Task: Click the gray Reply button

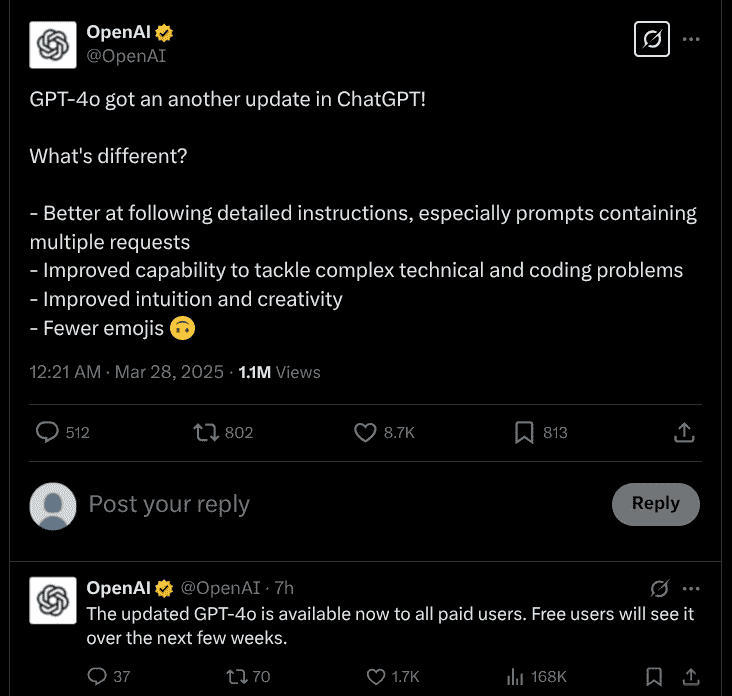Action: pos(655,504)
